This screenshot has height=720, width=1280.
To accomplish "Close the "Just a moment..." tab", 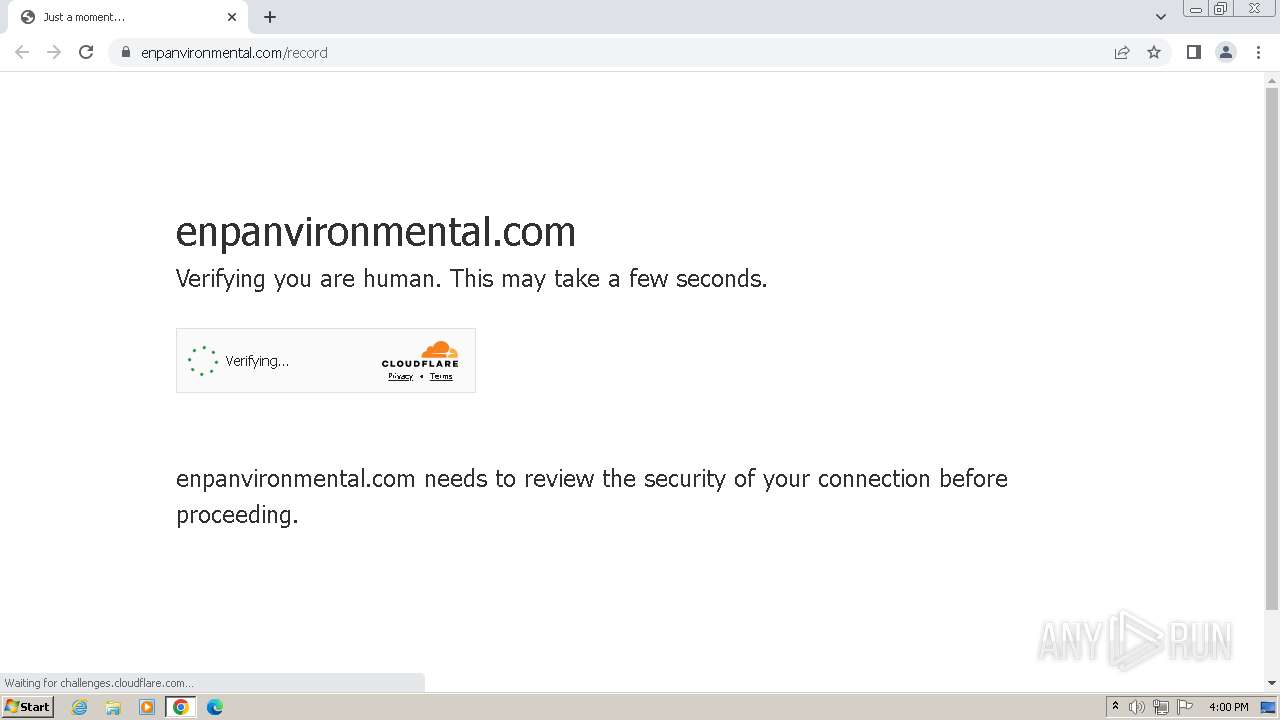I will click(232, 17).
